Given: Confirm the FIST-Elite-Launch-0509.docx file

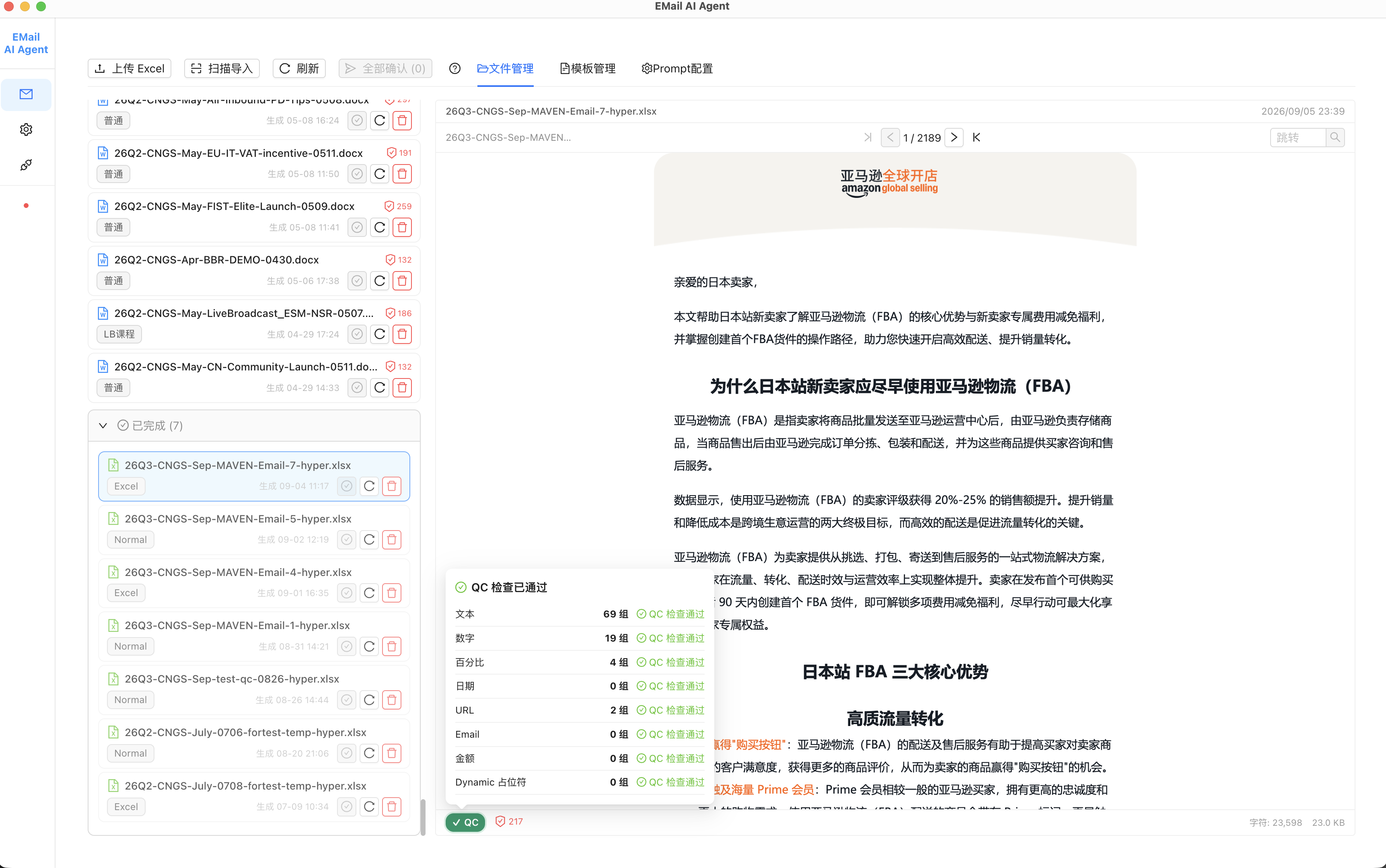Looking at the screenshot, I should tap(357, 227).
